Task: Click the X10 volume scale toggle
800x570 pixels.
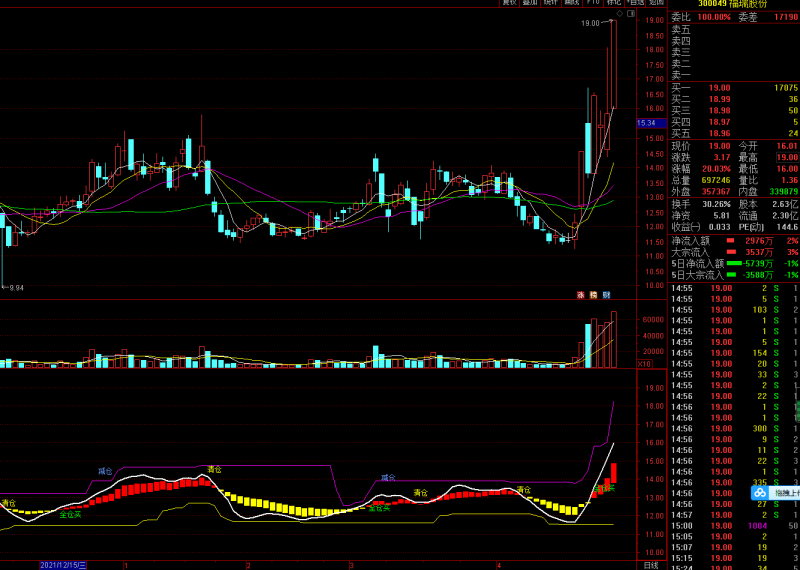Action: [645, 364]
